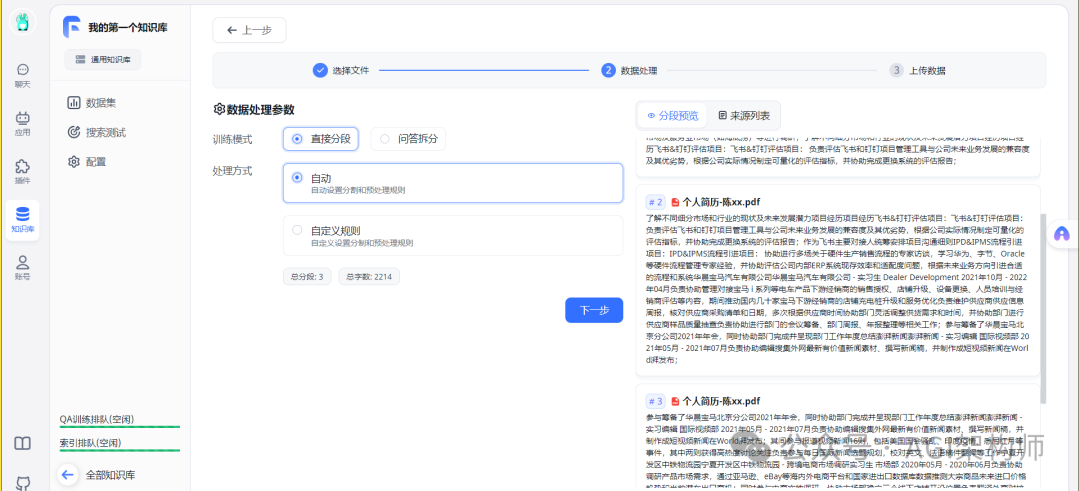Click PDF file icon of segment #3
The image size is (1080, 491).
pos(676,401)
